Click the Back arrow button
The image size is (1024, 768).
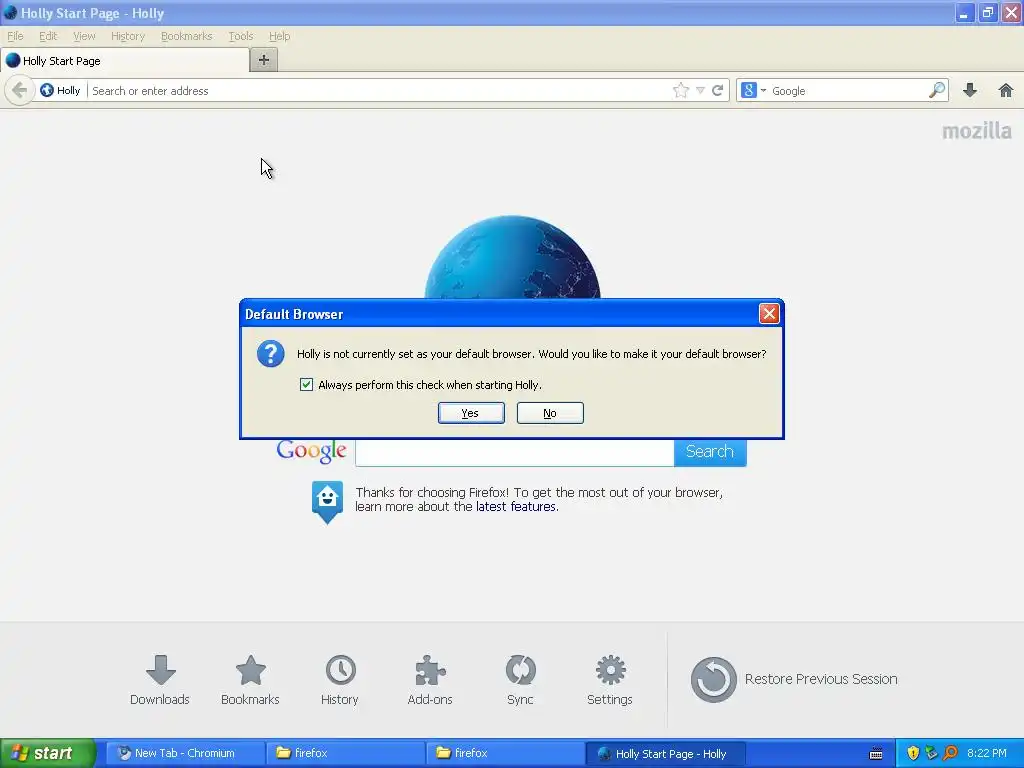(19, 90)
